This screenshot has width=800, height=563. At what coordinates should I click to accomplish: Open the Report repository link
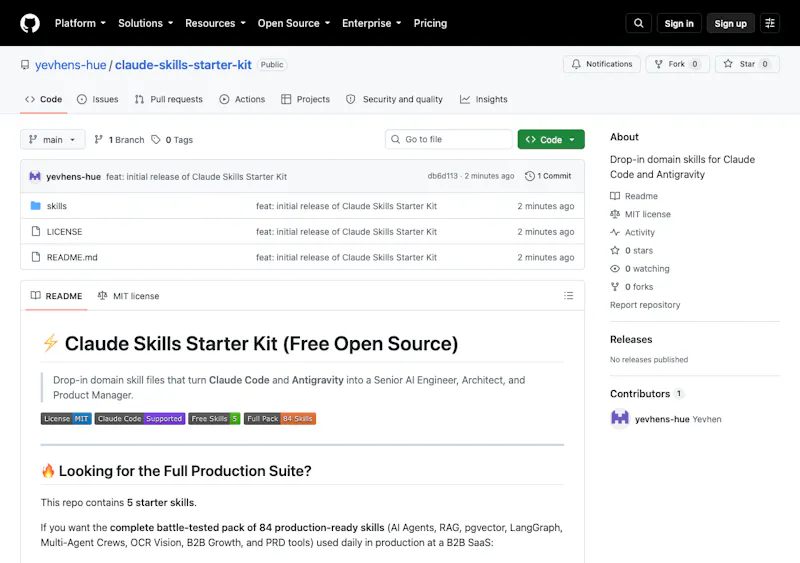pos(645,305)
